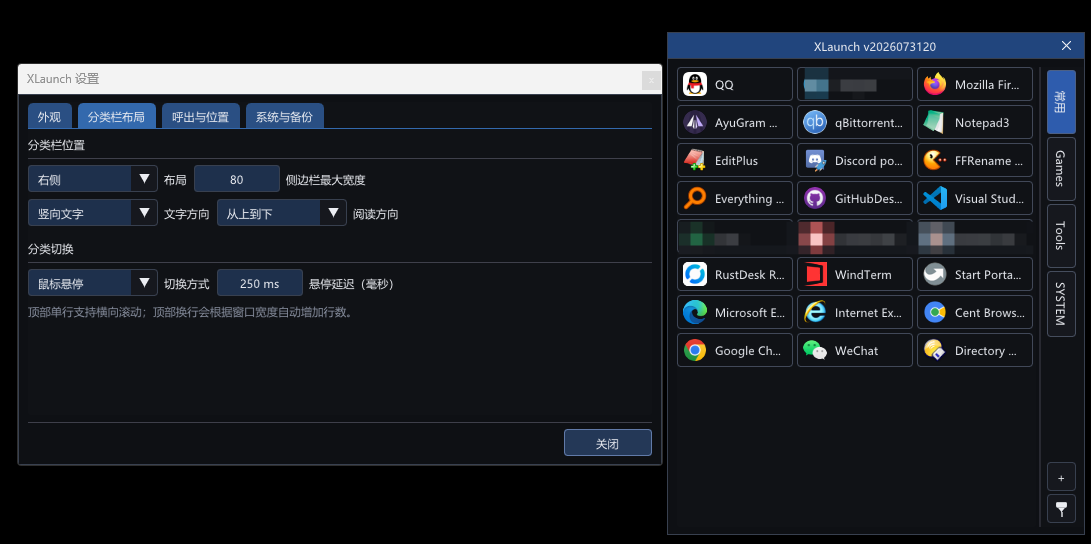Launch Visual Studio Code icon

(934, 198)
